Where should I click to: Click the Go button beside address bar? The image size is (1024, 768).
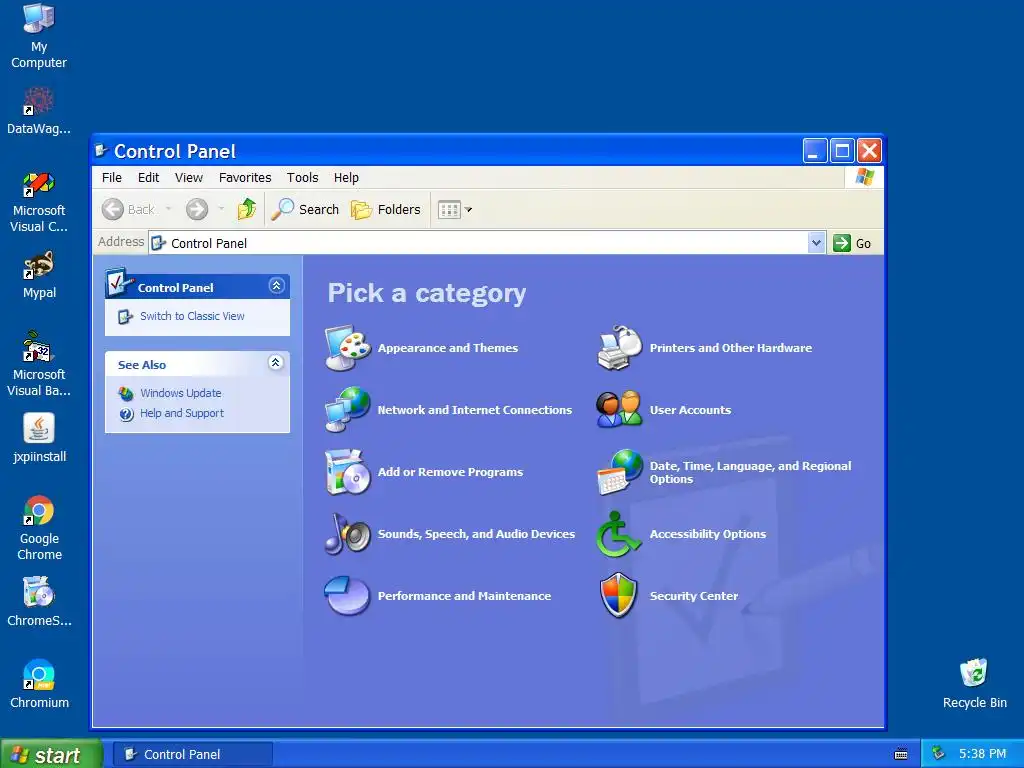[x=852, y=243]
